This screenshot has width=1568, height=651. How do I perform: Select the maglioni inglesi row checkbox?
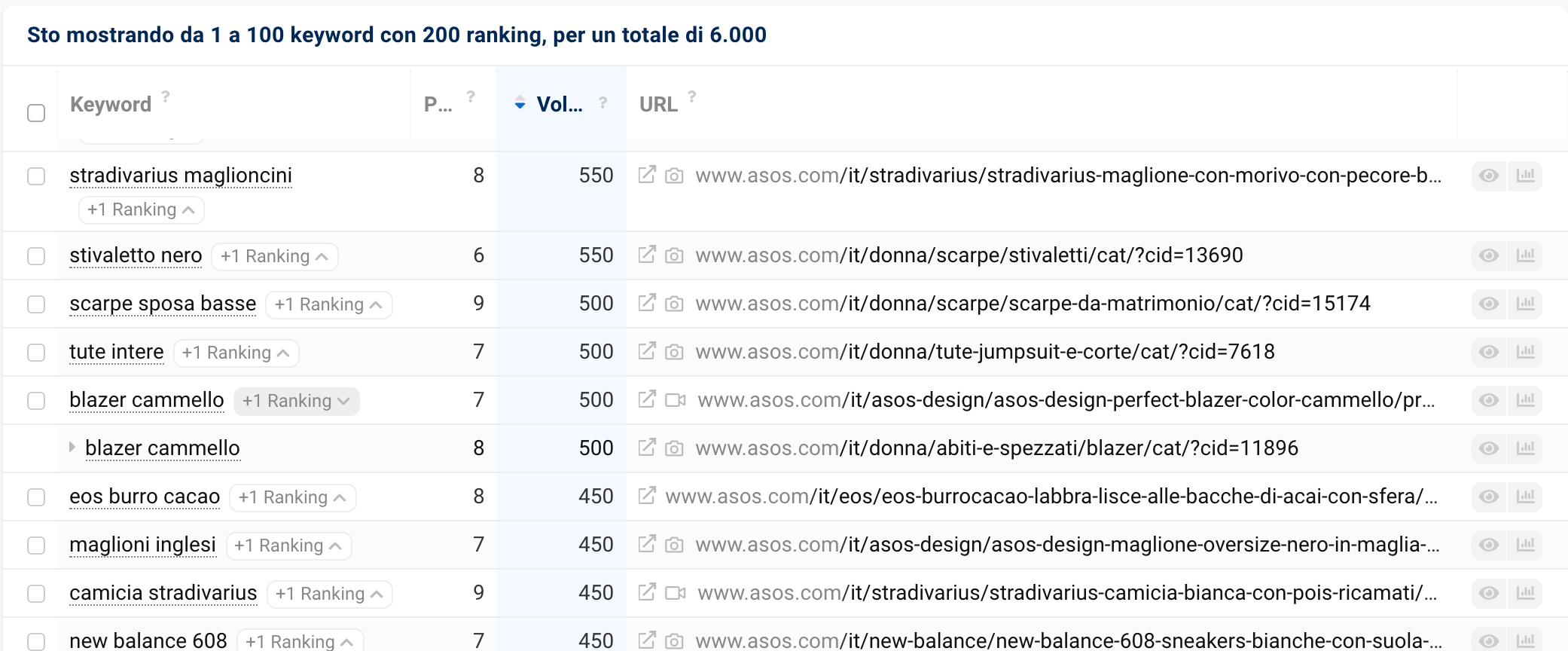coord(36,546)
